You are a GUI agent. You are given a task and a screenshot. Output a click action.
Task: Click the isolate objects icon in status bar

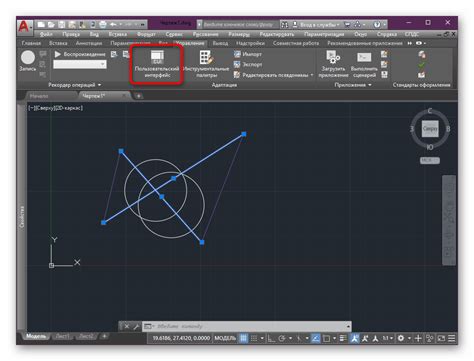coord(430,338)
